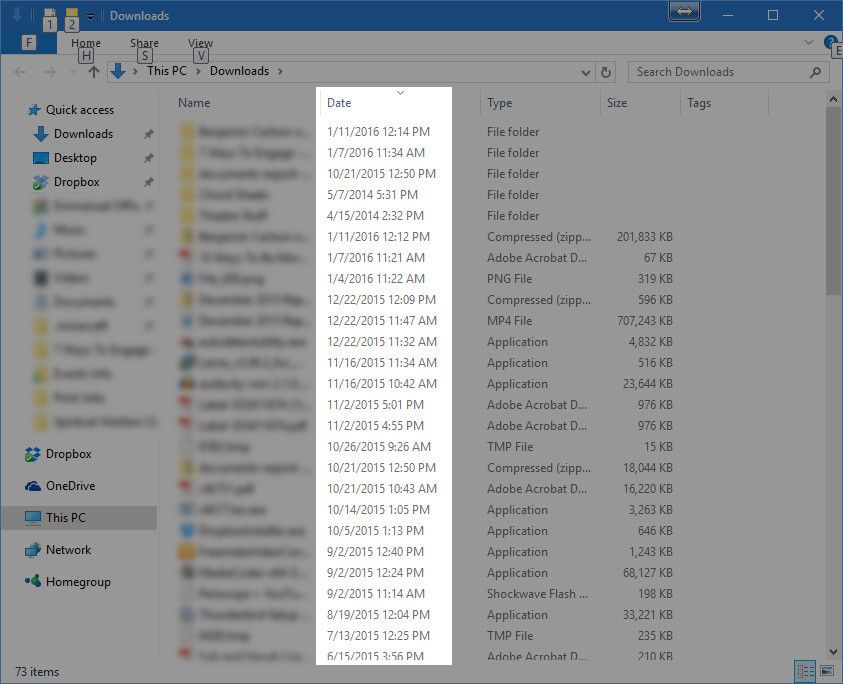Click the blue Downloads arrow icon in sidebar
Screen dimensions: 843x684
point(41,134)
